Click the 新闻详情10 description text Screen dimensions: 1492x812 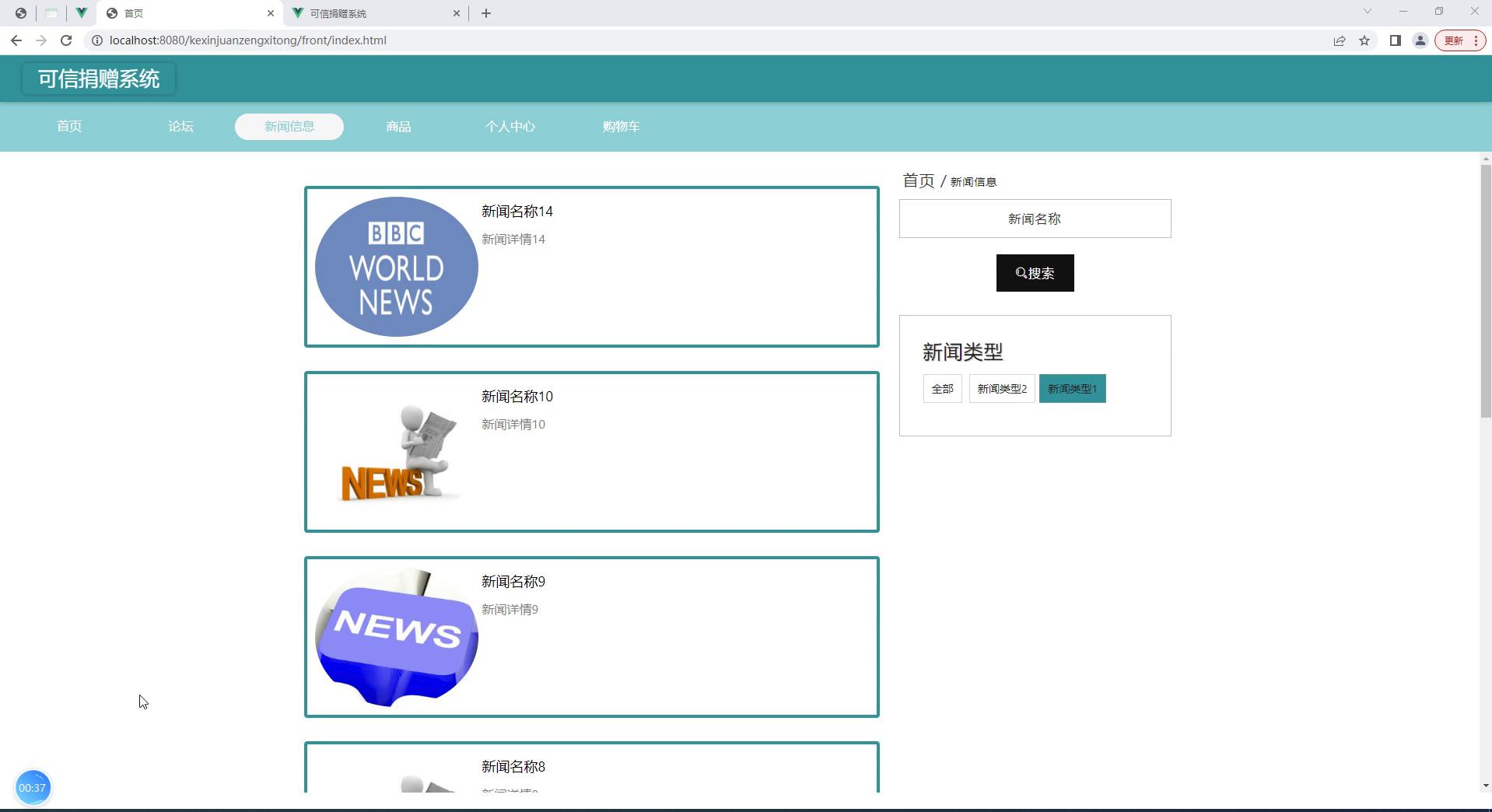point(513,425)
